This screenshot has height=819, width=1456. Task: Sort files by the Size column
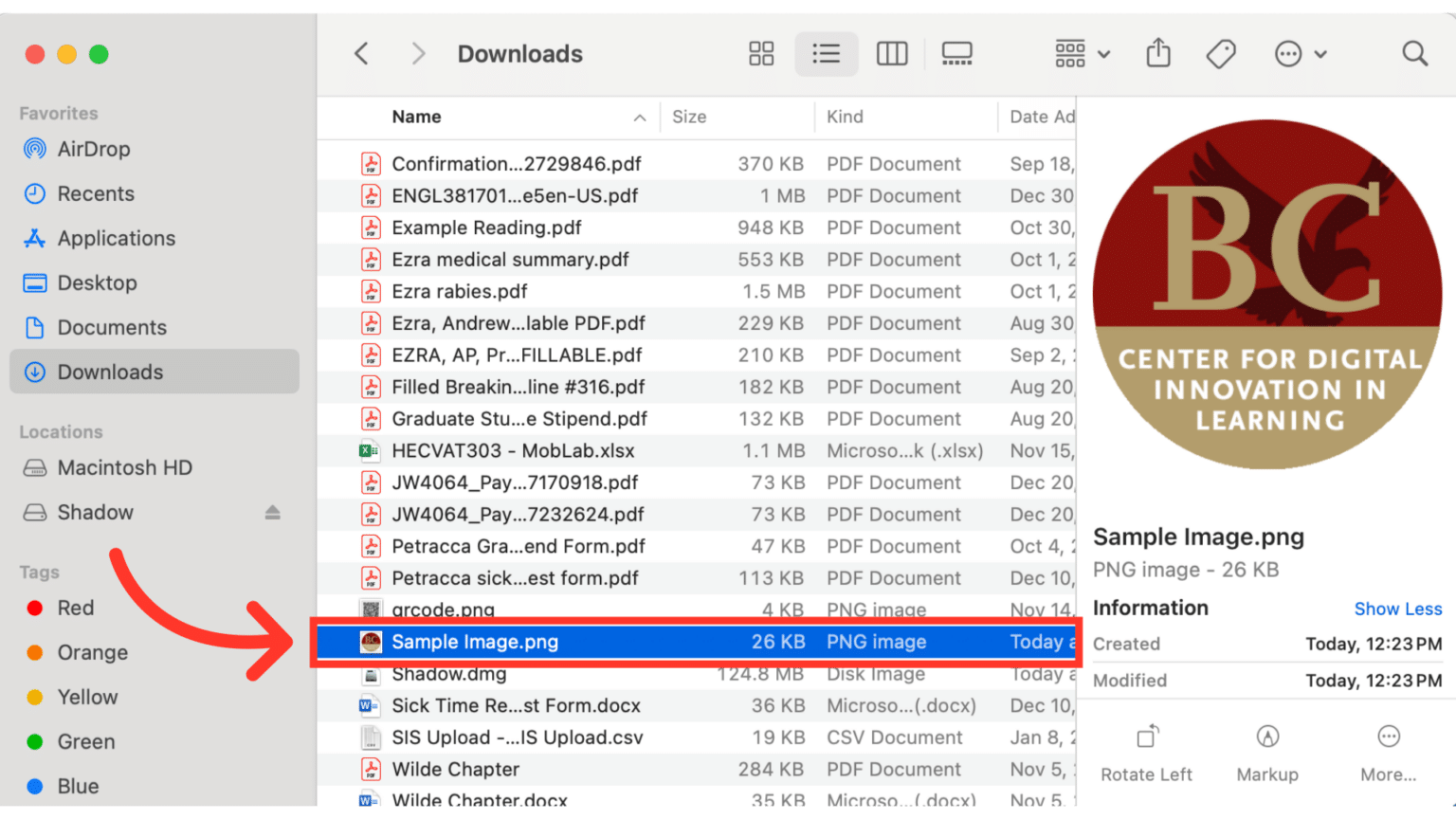pyautogui.click(x=689, y=117)
